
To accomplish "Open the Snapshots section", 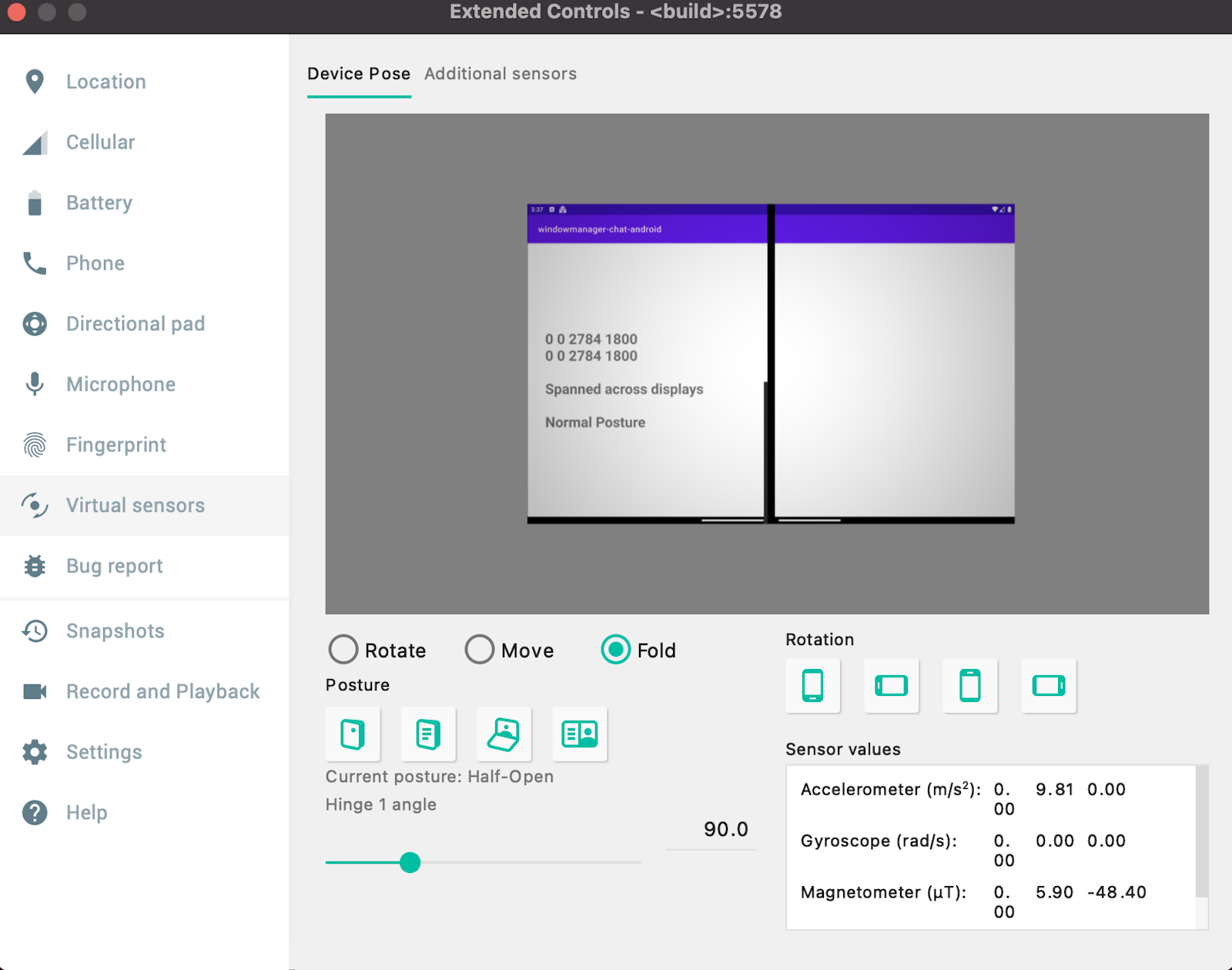I will tap(115, 630).
